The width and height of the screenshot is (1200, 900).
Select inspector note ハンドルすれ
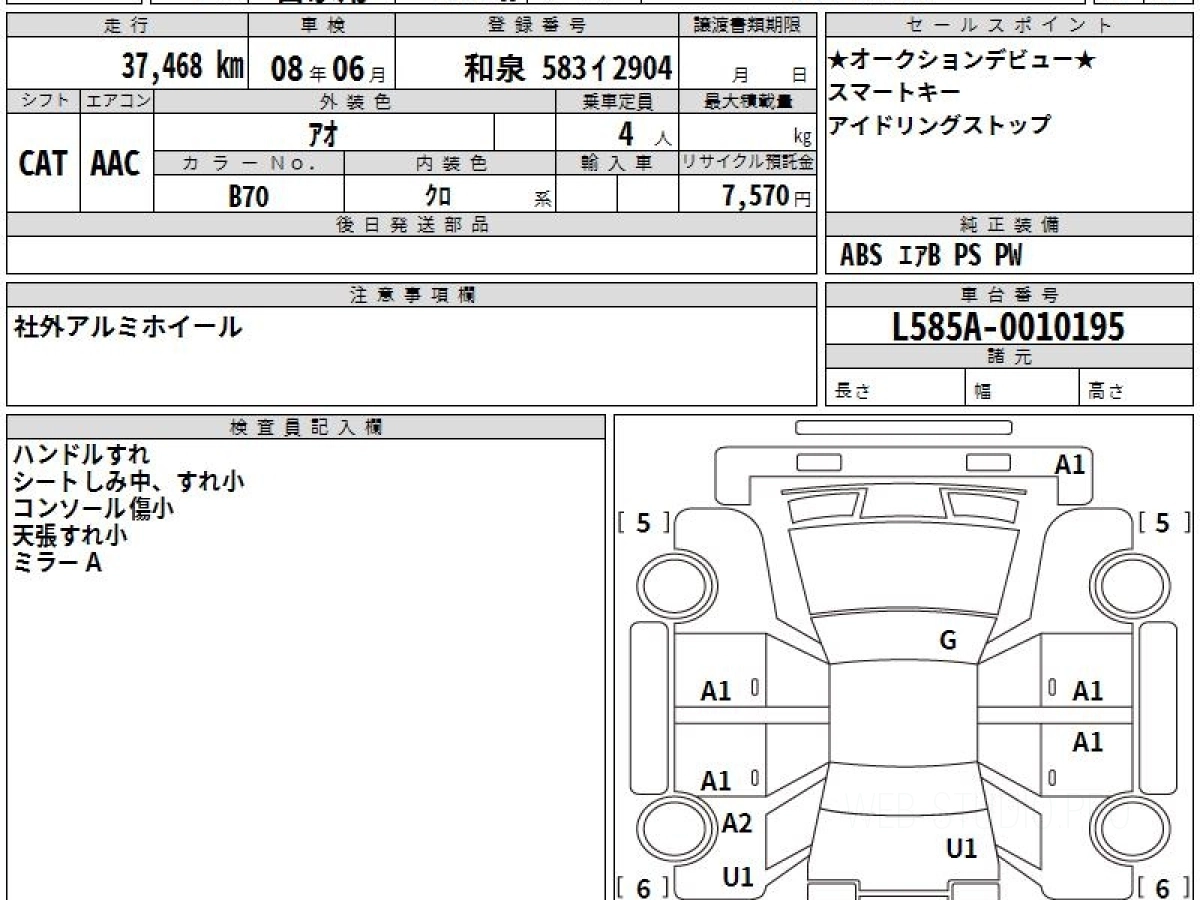coord(81,455)
